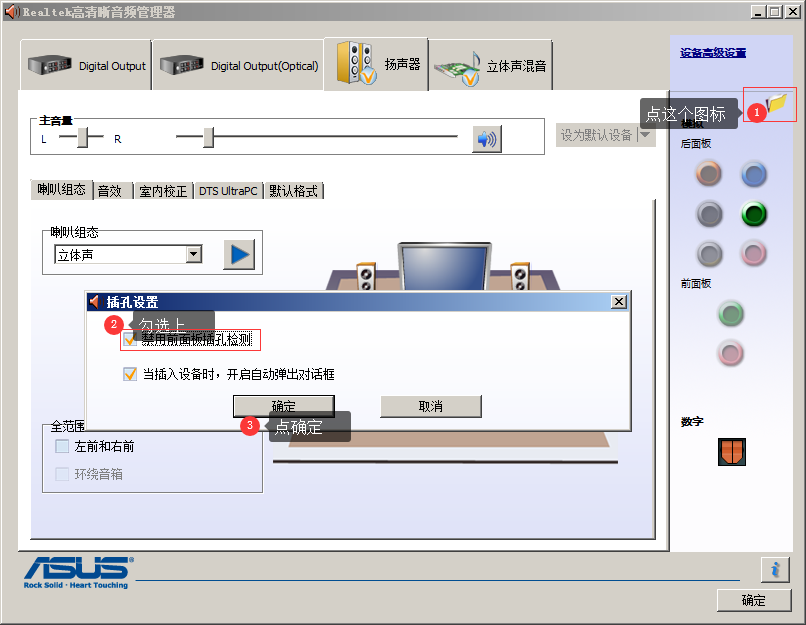Click the pink rear panel microphone jack
Image resolution: width=806 pixels, height=625 pixels.
[x=753, y=254]
